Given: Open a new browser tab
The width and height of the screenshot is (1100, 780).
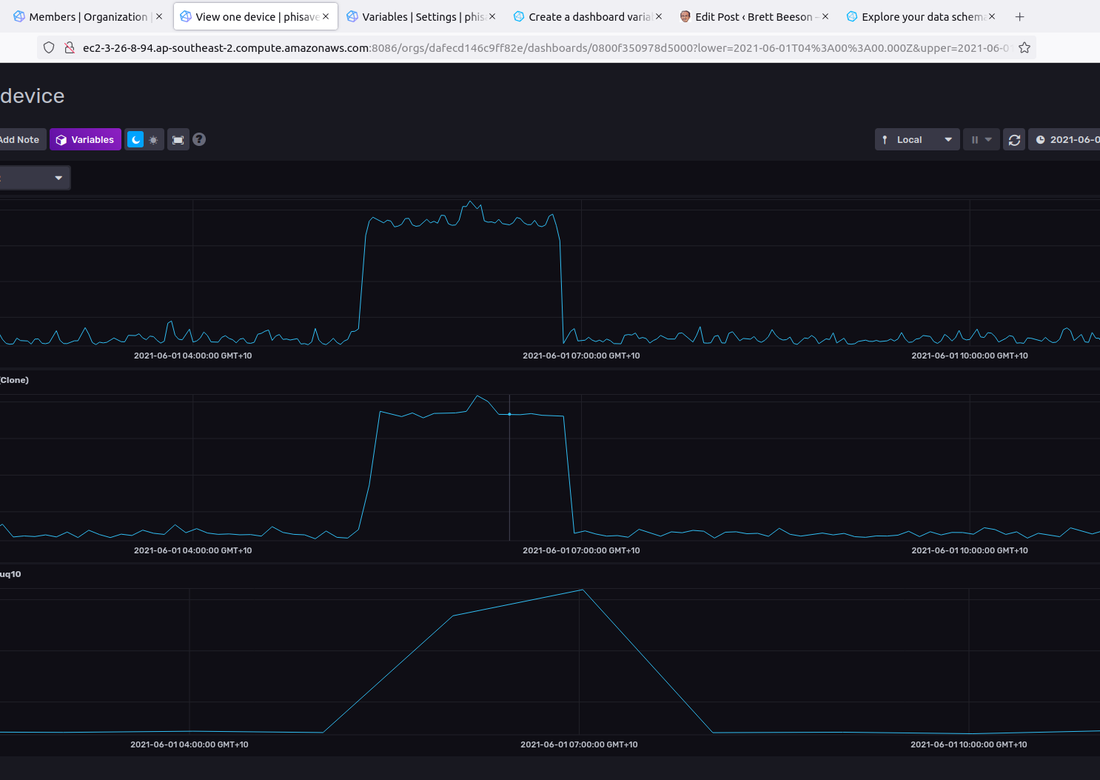Looking at the screenshot, I should click(x=1019, y=17).
